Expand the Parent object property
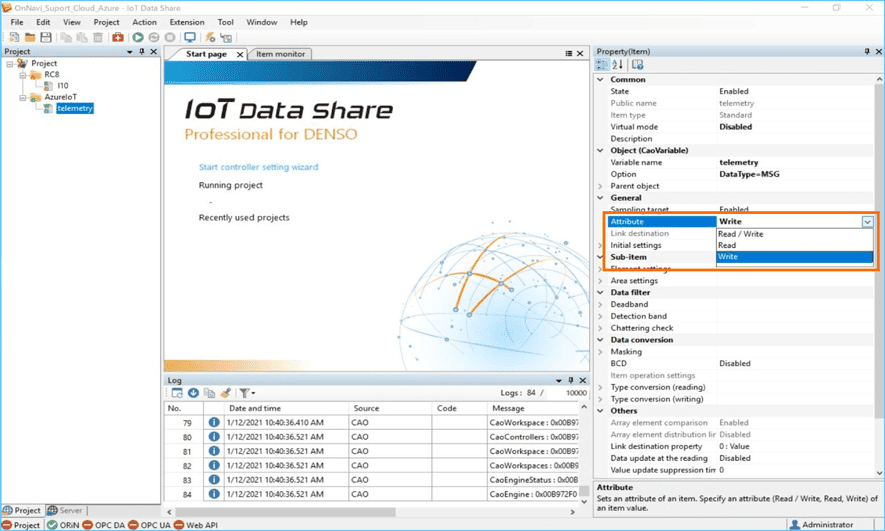The image size is (885, 531). tap(601, 186)
